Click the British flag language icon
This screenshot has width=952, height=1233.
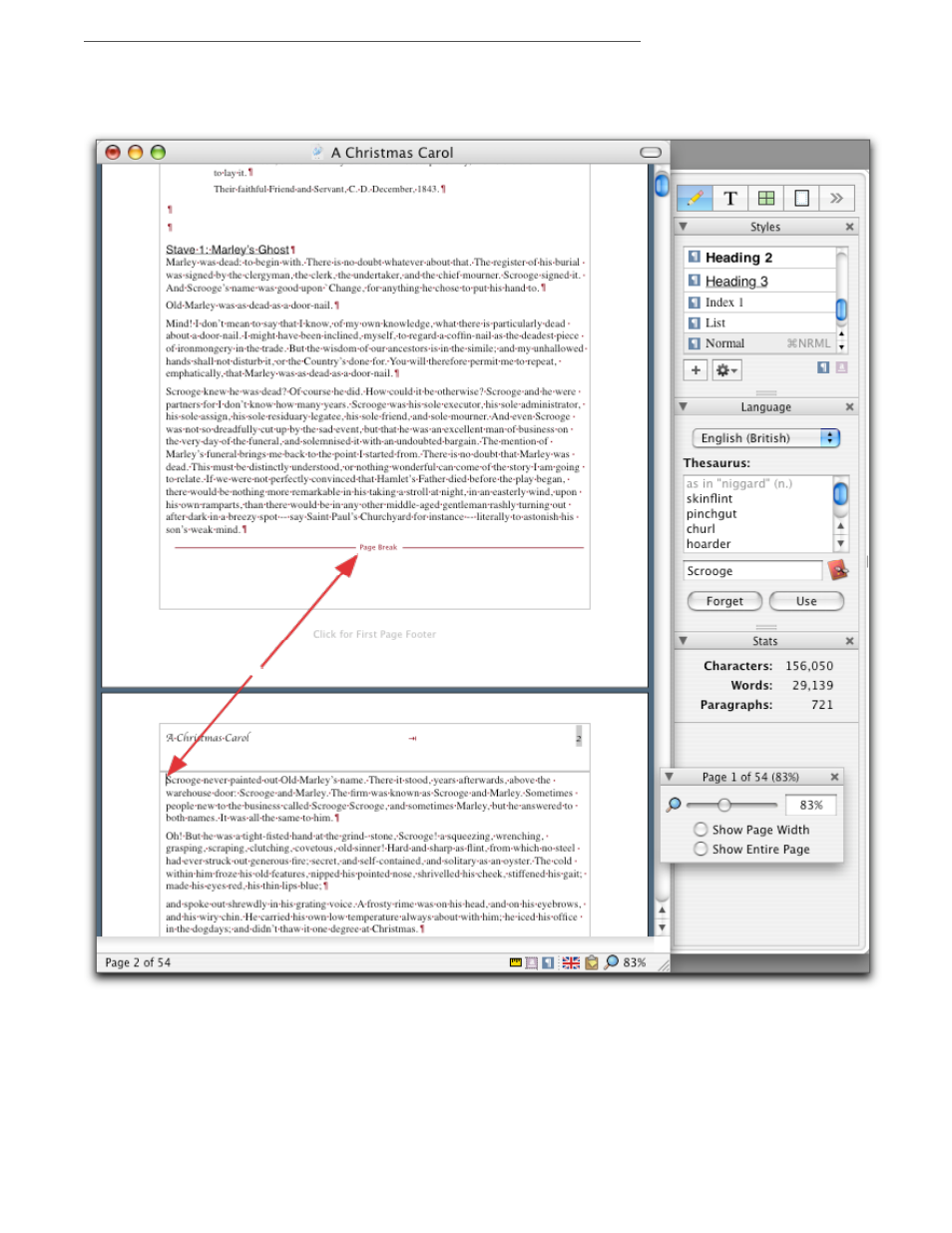pyautogui.click(x=571, y=962)
